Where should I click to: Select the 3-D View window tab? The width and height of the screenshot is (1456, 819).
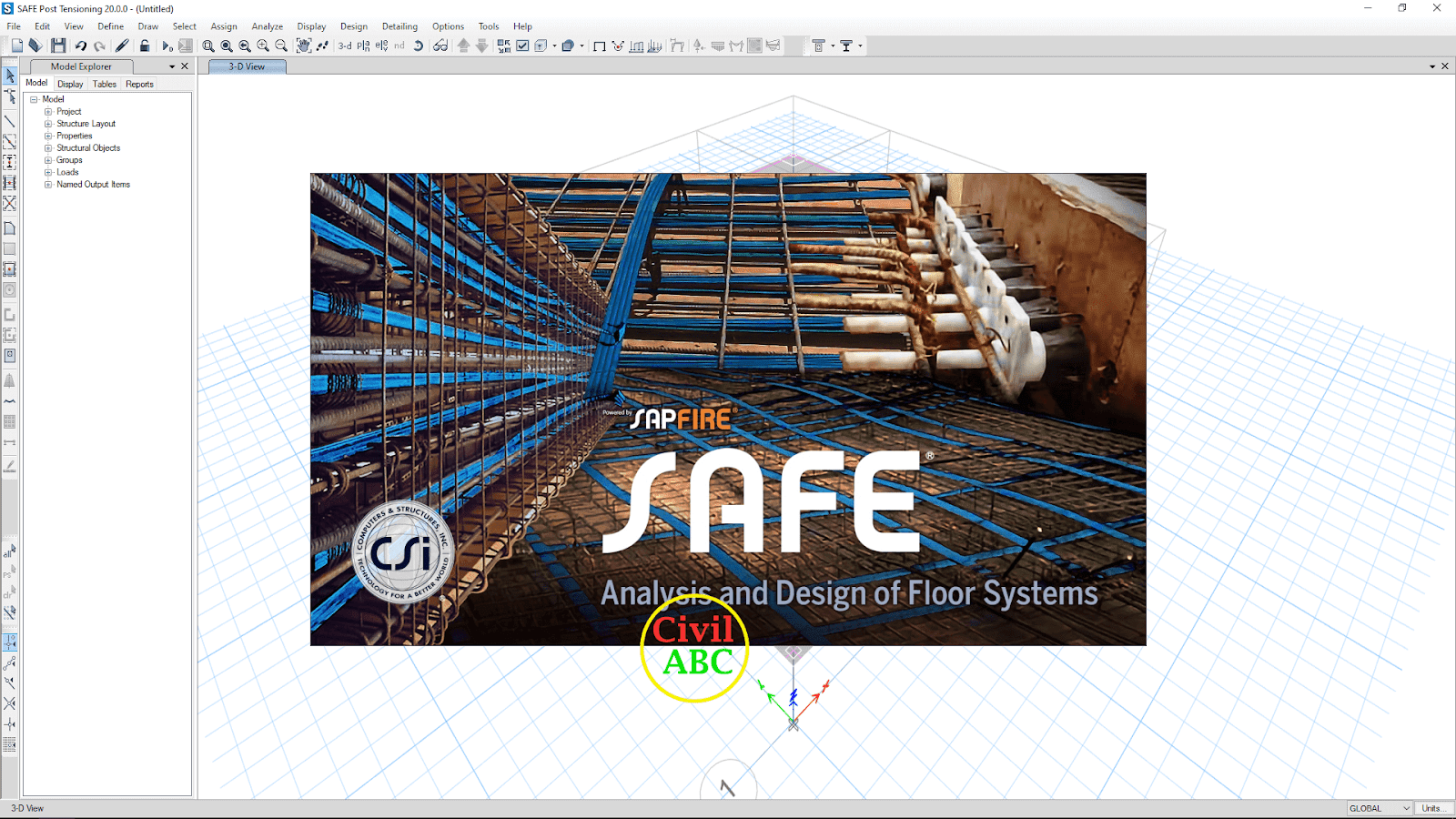click(247, 66)
